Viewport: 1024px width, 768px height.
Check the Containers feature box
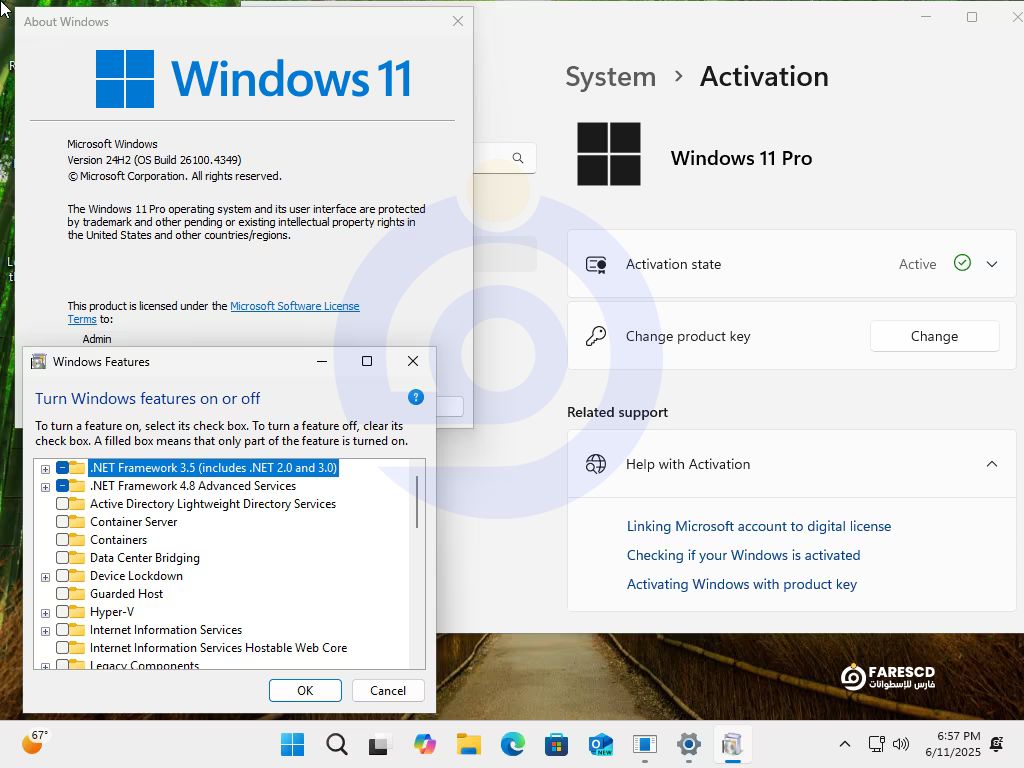(x=62, y=539)
